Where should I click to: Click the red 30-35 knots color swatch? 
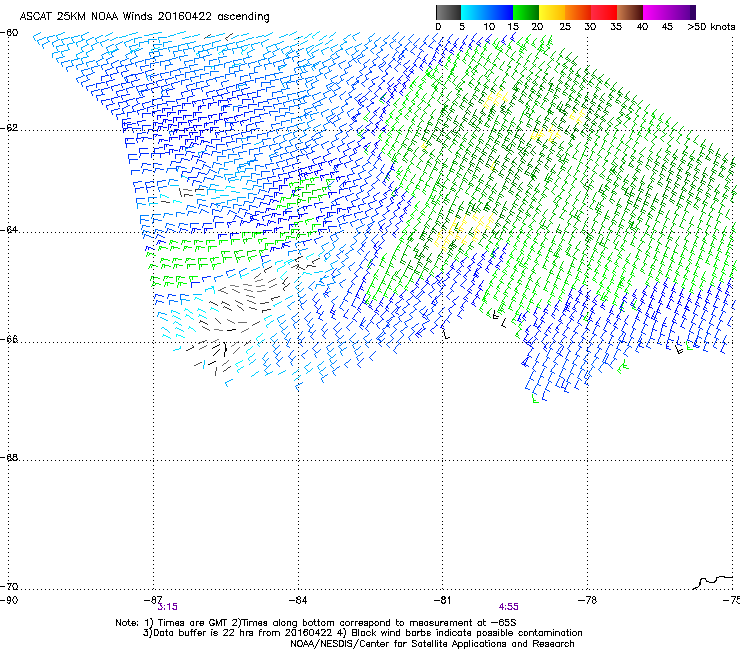pos(604,12)
